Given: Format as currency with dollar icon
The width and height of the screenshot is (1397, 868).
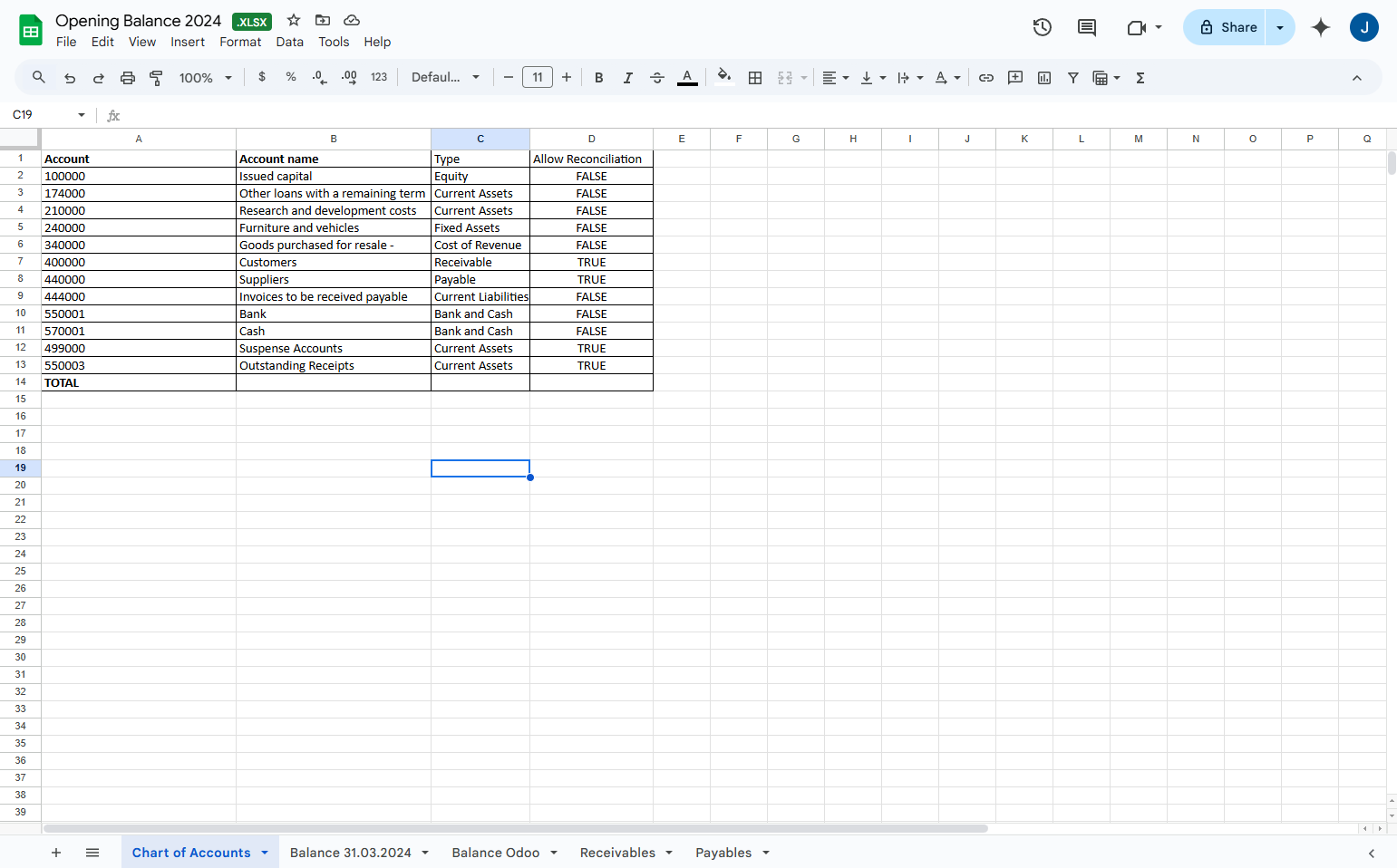Looking at the screenshot, I should pyautogui.click(x=262, y=77).
